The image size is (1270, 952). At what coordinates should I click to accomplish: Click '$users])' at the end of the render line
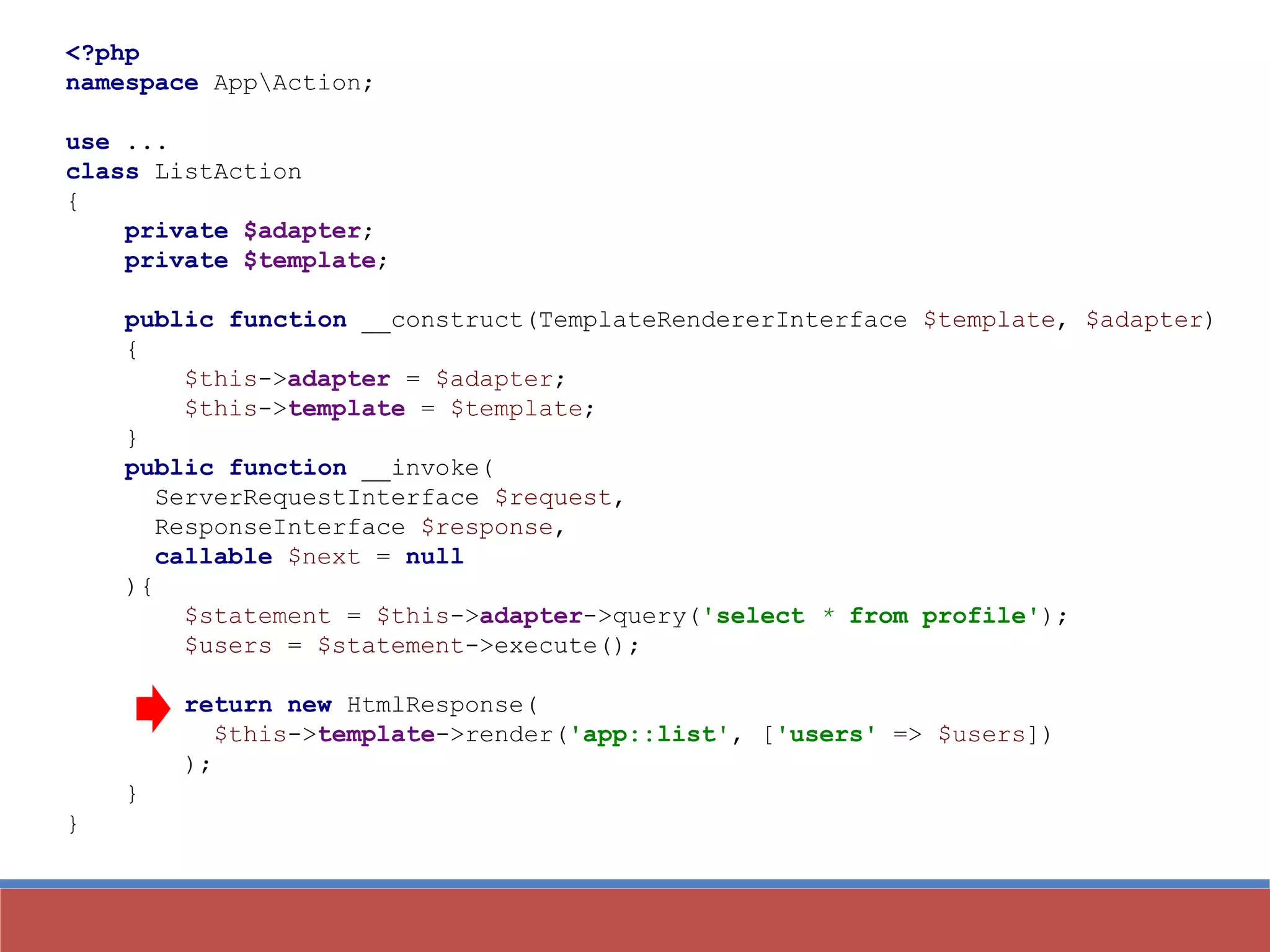point(995,734)
